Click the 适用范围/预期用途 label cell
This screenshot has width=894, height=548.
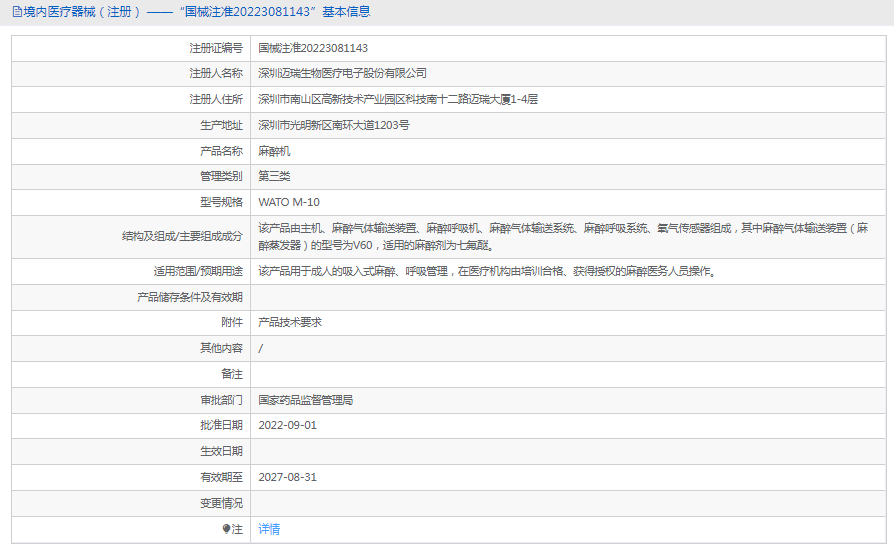131,271
